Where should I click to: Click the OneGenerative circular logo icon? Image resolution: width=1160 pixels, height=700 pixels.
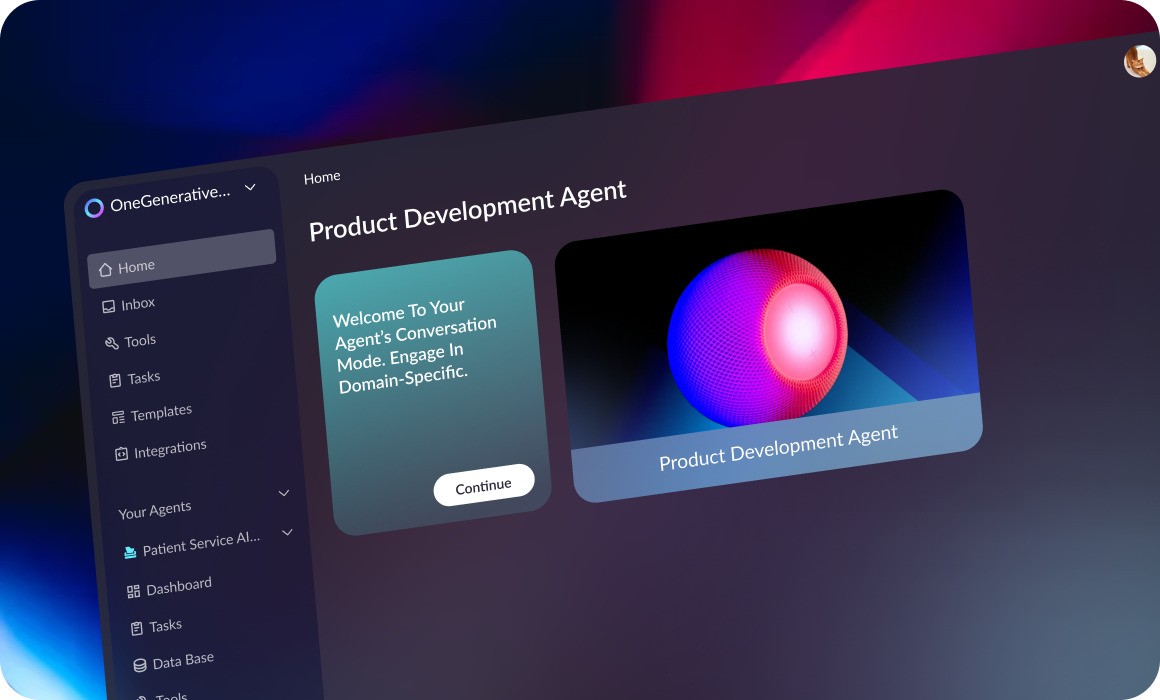94,208
